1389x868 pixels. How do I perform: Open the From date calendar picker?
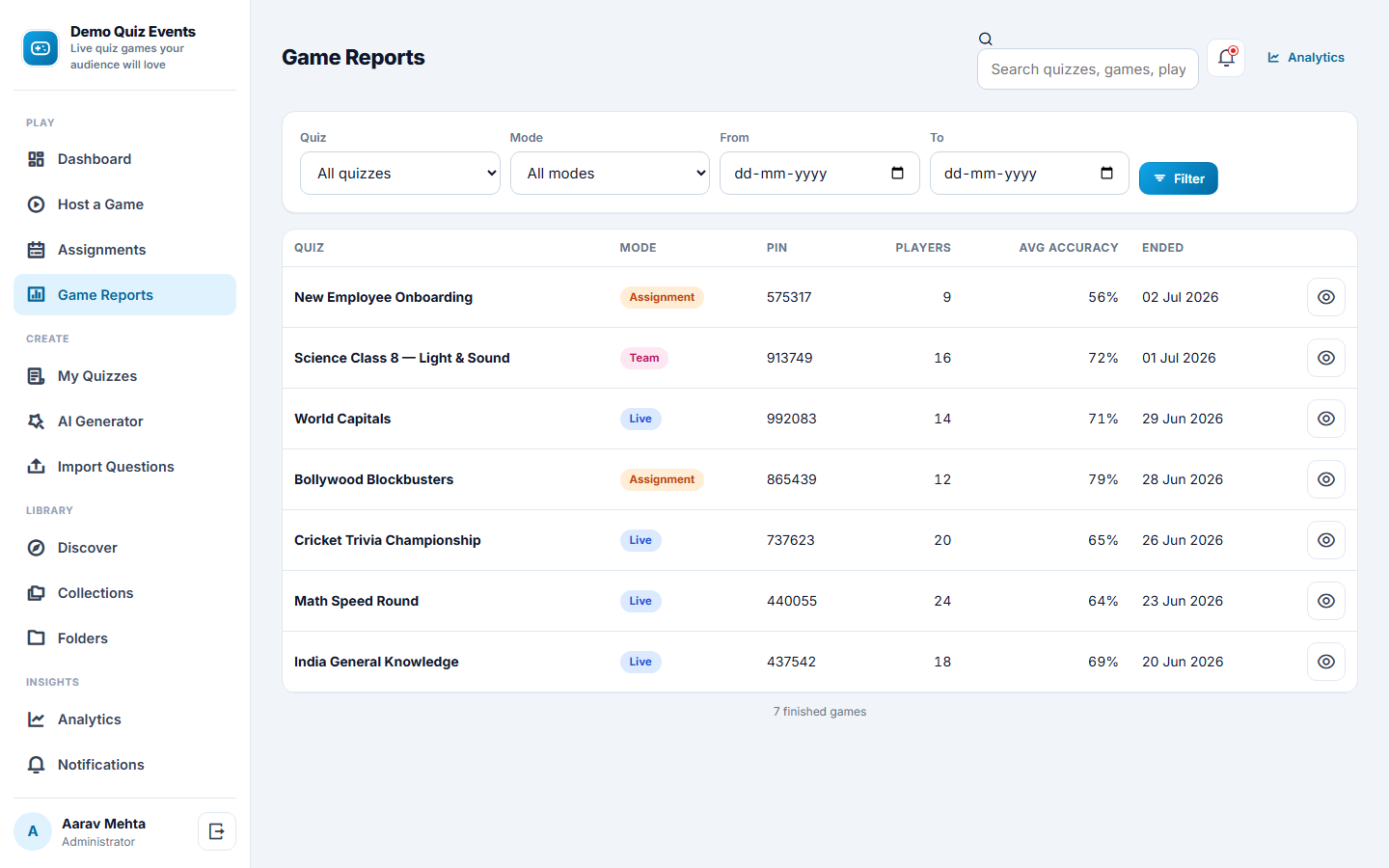[897, 174]
